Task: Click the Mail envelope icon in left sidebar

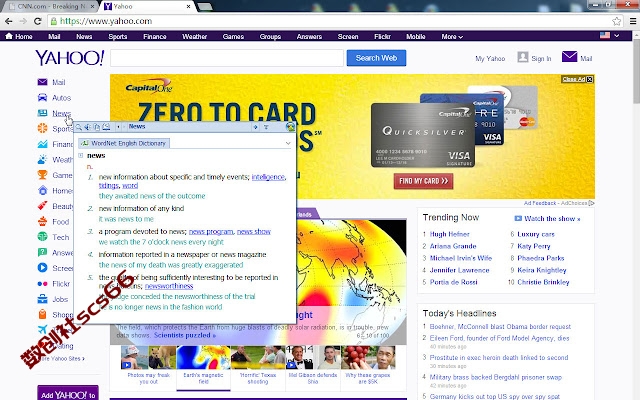Action: [x=42, y=82]
